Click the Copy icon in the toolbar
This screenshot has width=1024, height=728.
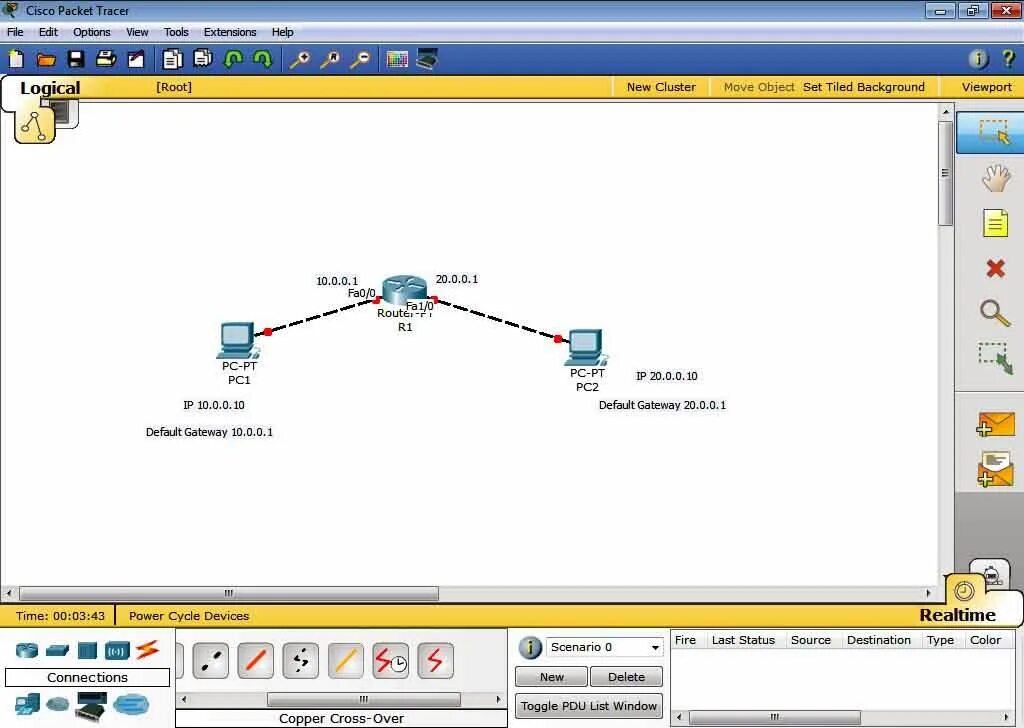[172, 59]
